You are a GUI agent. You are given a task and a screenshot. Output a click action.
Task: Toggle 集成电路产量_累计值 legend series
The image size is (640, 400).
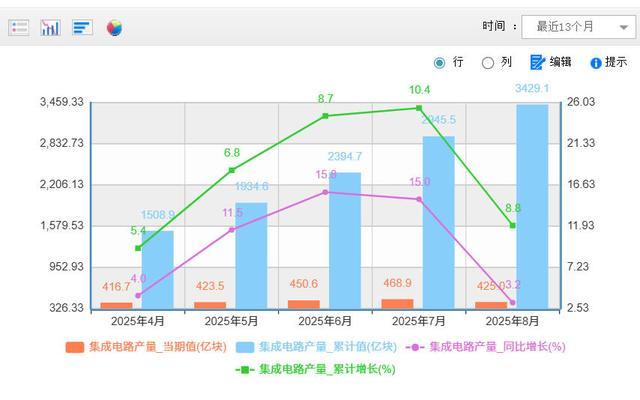pyautogui.click(x=316, y=347)
